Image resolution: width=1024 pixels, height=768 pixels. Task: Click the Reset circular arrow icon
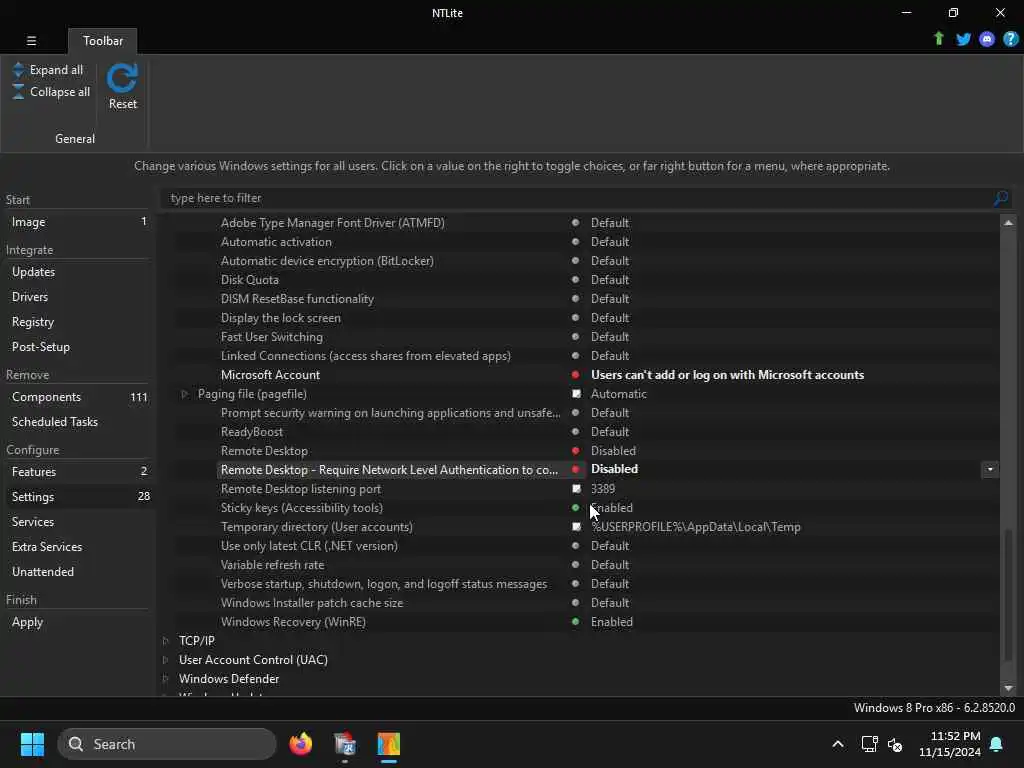pyautogui.click(x=122, y=78)
